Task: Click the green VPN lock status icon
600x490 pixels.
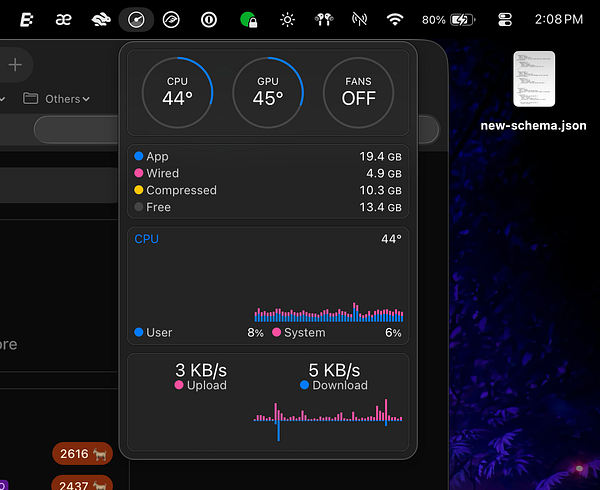Action: [248, 20]
